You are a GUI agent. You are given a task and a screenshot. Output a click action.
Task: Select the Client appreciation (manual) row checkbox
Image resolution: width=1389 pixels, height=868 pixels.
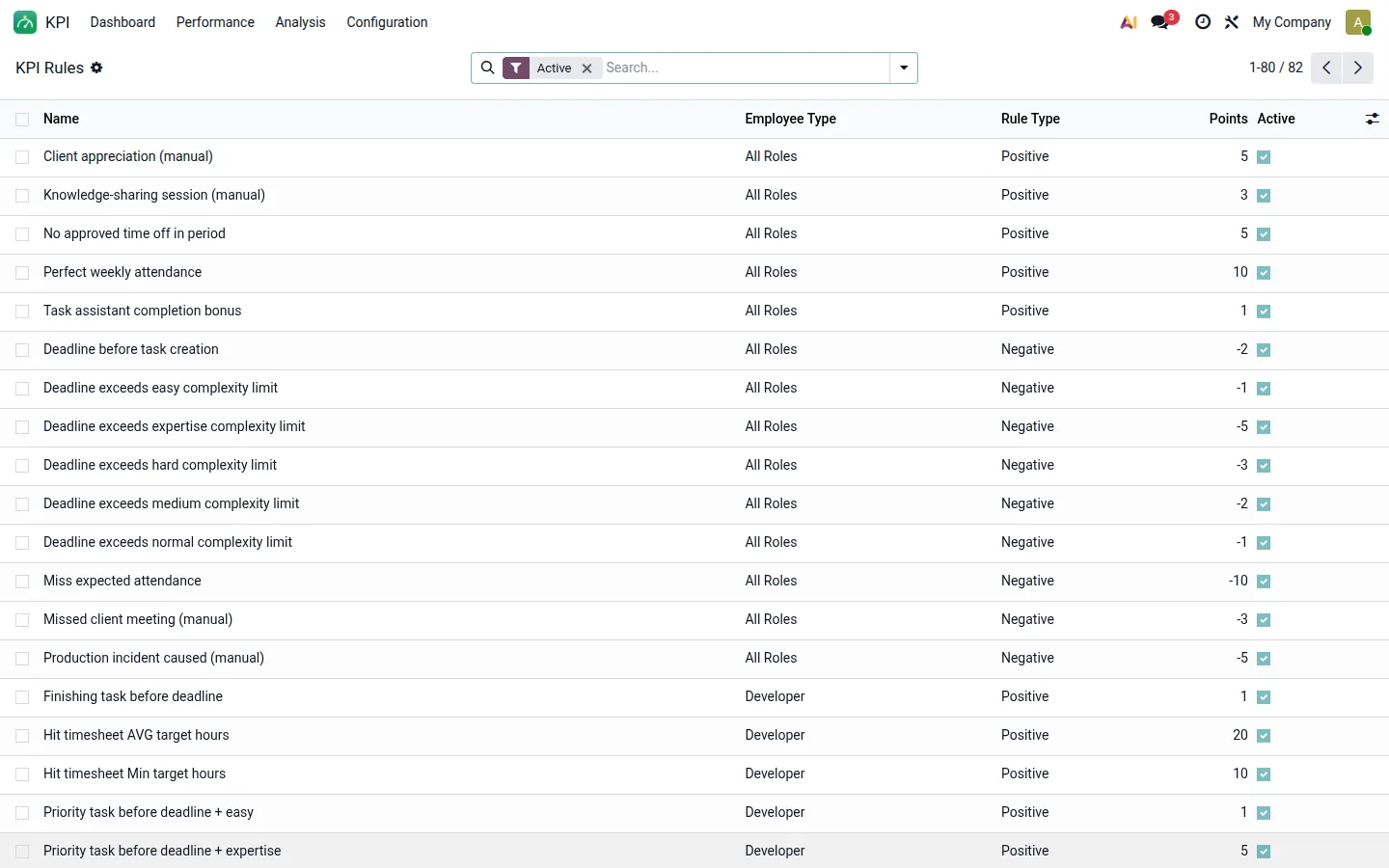pyautogui.click(x=22, y=157)
